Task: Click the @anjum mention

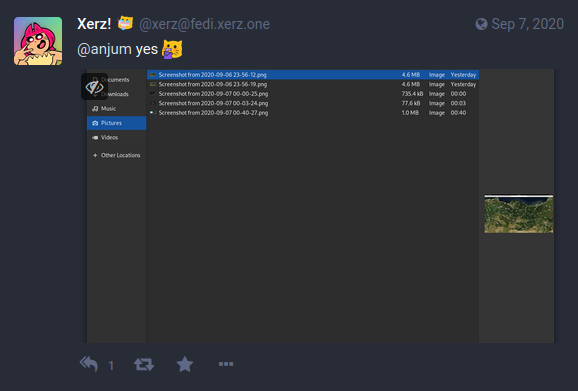Action: pyautogui.click(x=104, y=49)
